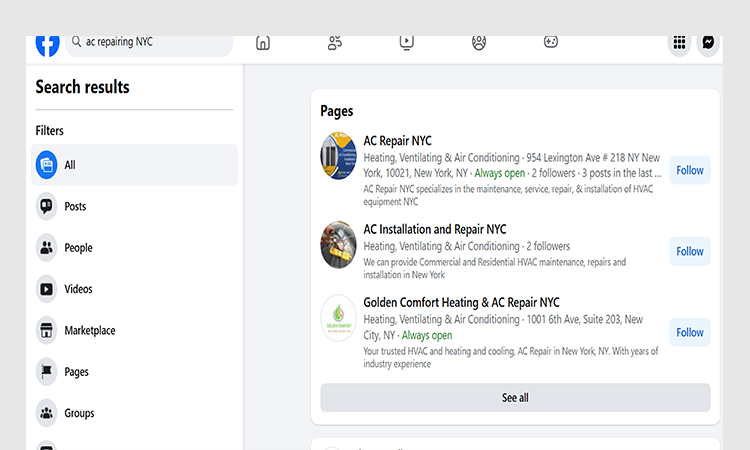Select the Marketplace filter icon

[x=46, y=330]
